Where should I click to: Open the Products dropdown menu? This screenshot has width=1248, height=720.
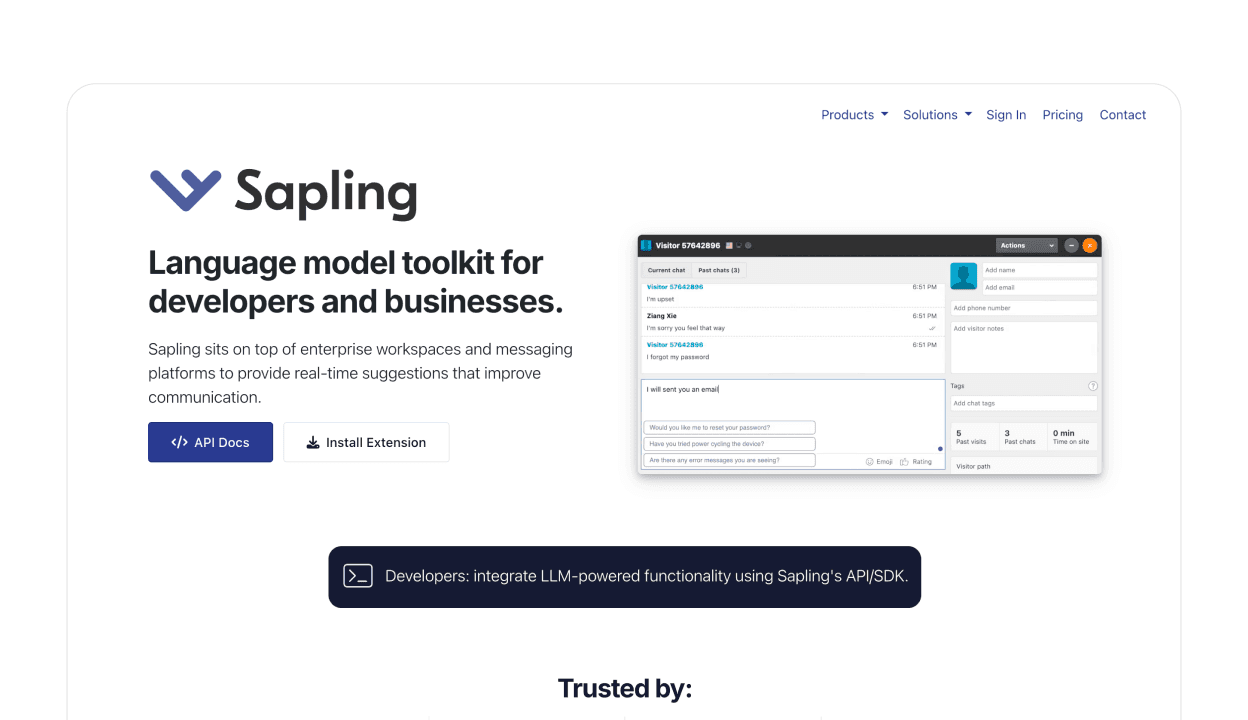click(854, 115)
